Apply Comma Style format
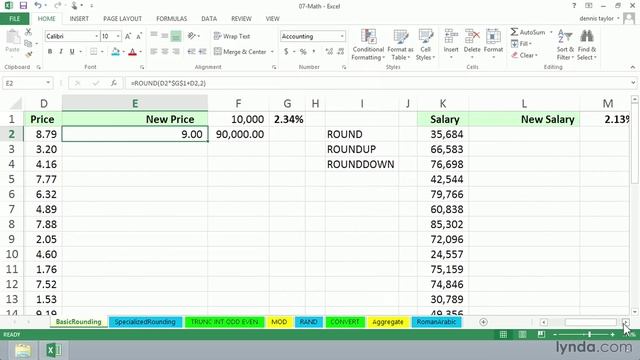 [313, 52]
